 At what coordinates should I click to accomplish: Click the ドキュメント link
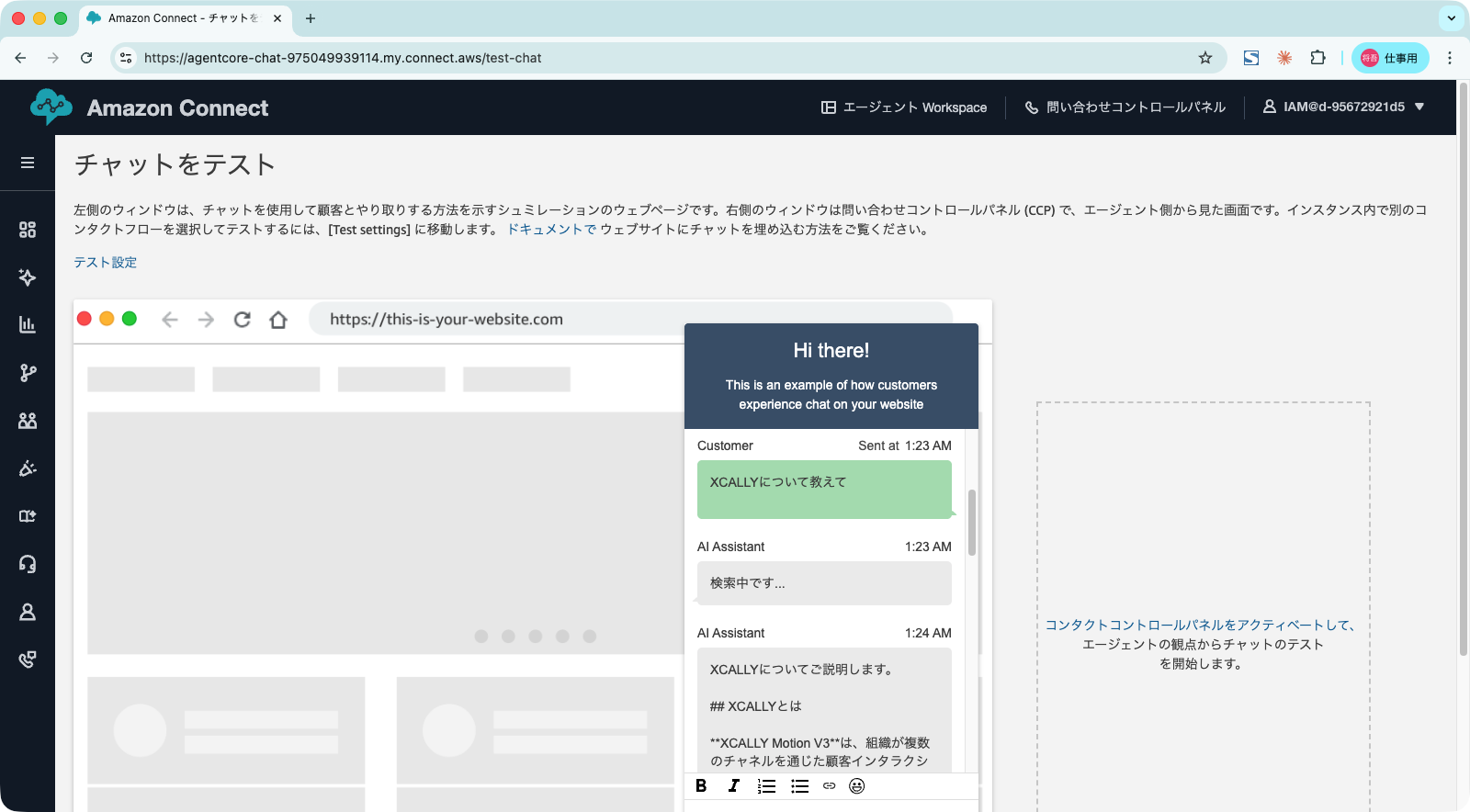[551, 230]
